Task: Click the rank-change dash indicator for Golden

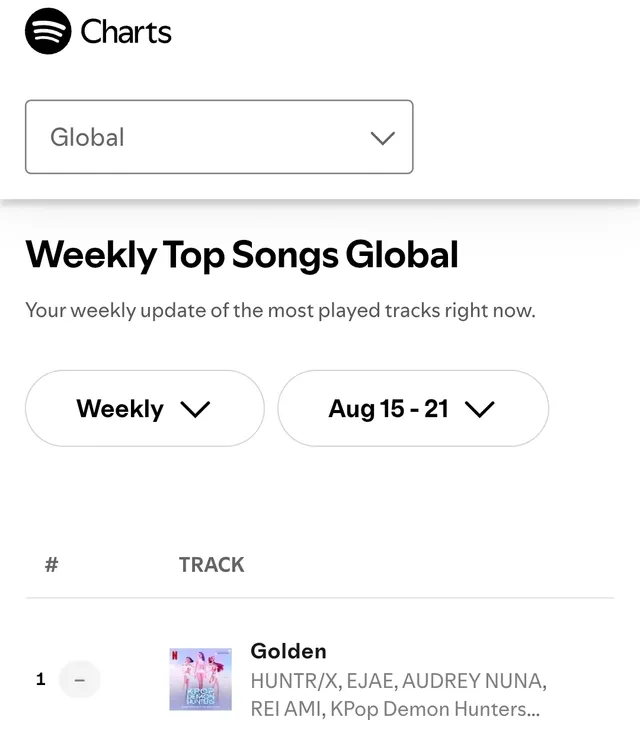Action: tap(80, 680)
